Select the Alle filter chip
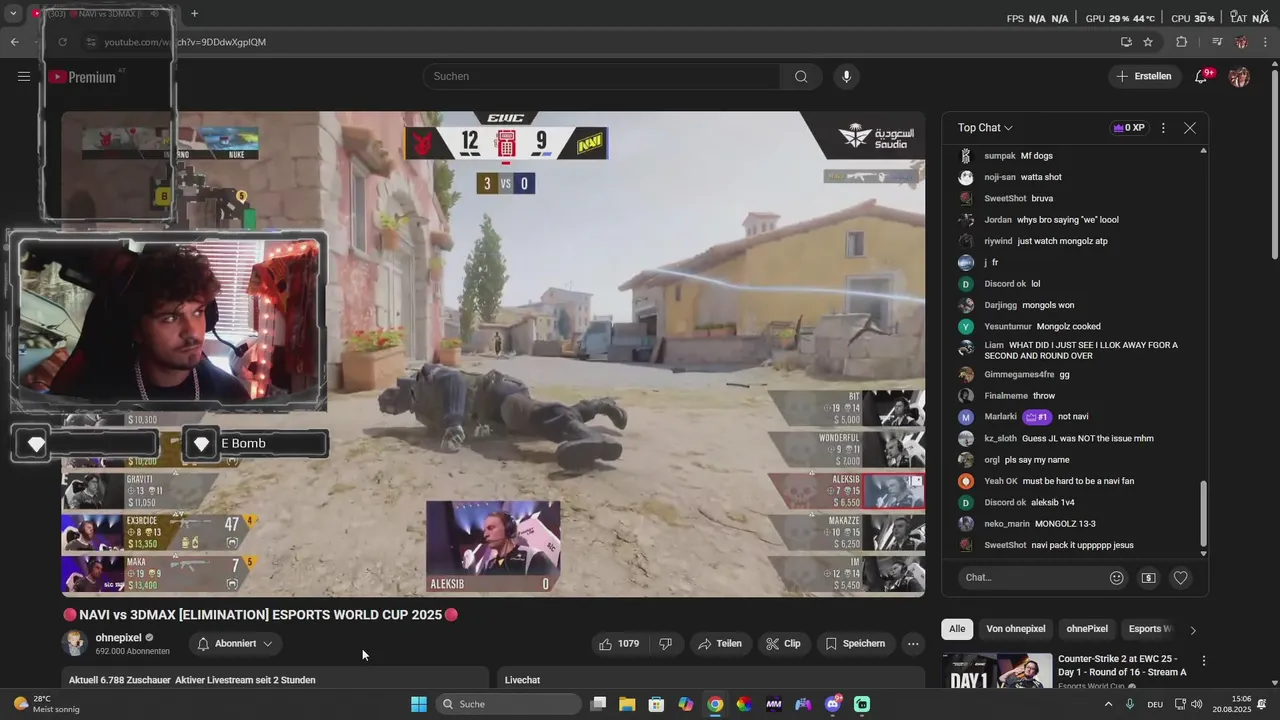The height and width of the screenshot is (720, 1280). [957, 629]
